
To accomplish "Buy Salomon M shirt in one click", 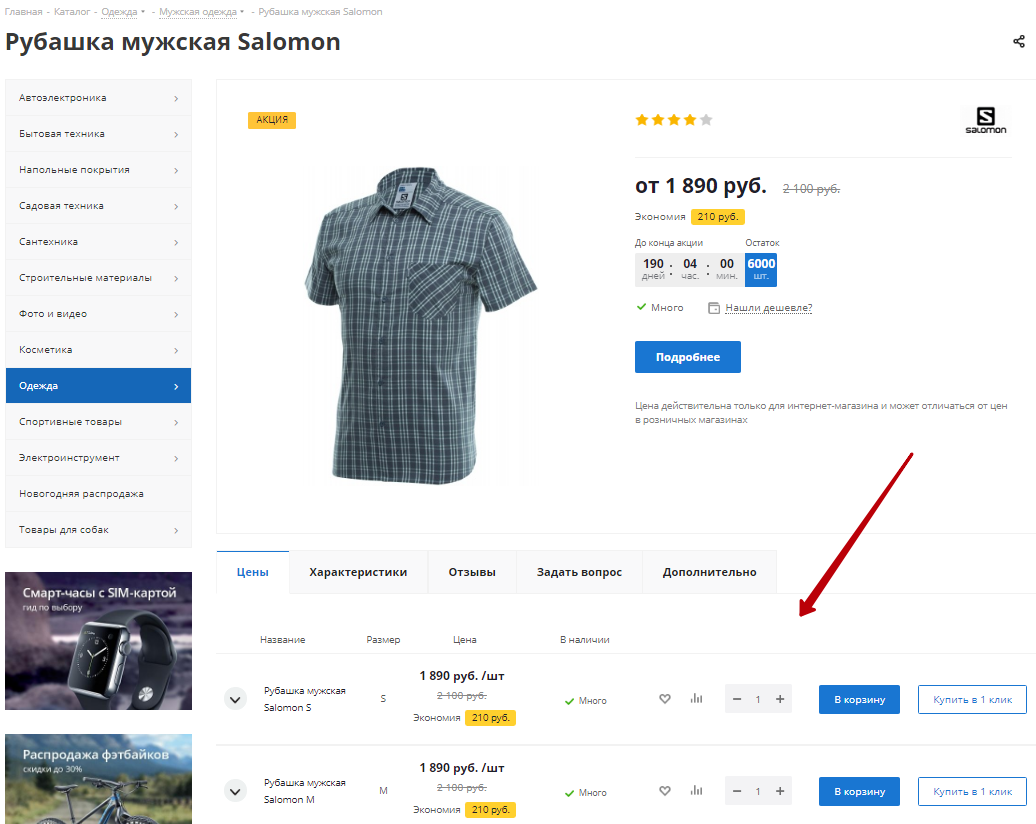I will click(972, 792).
